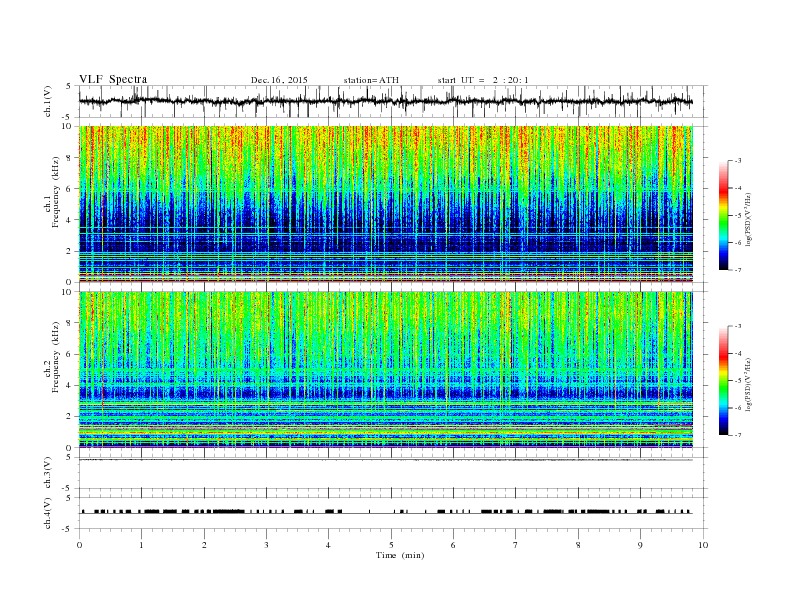The width and height of the screenshot is (792, 612).
Task: Click the 'Time (min)' x-axis label
Action: 400,555
